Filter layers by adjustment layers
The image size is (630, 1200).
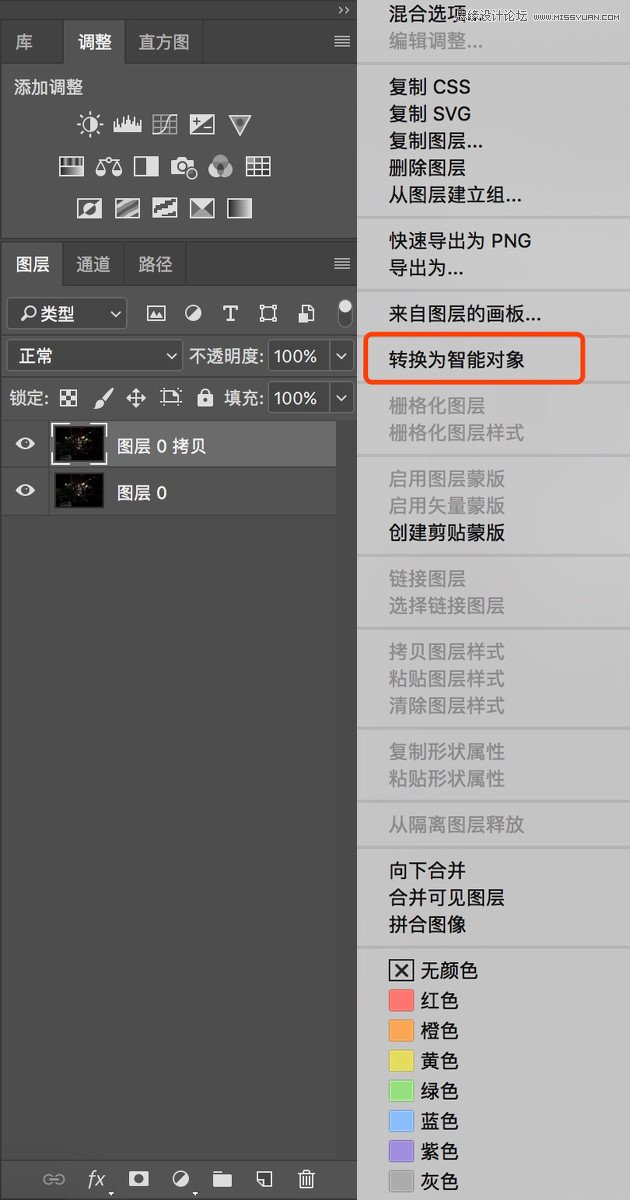tap(193, 314)
